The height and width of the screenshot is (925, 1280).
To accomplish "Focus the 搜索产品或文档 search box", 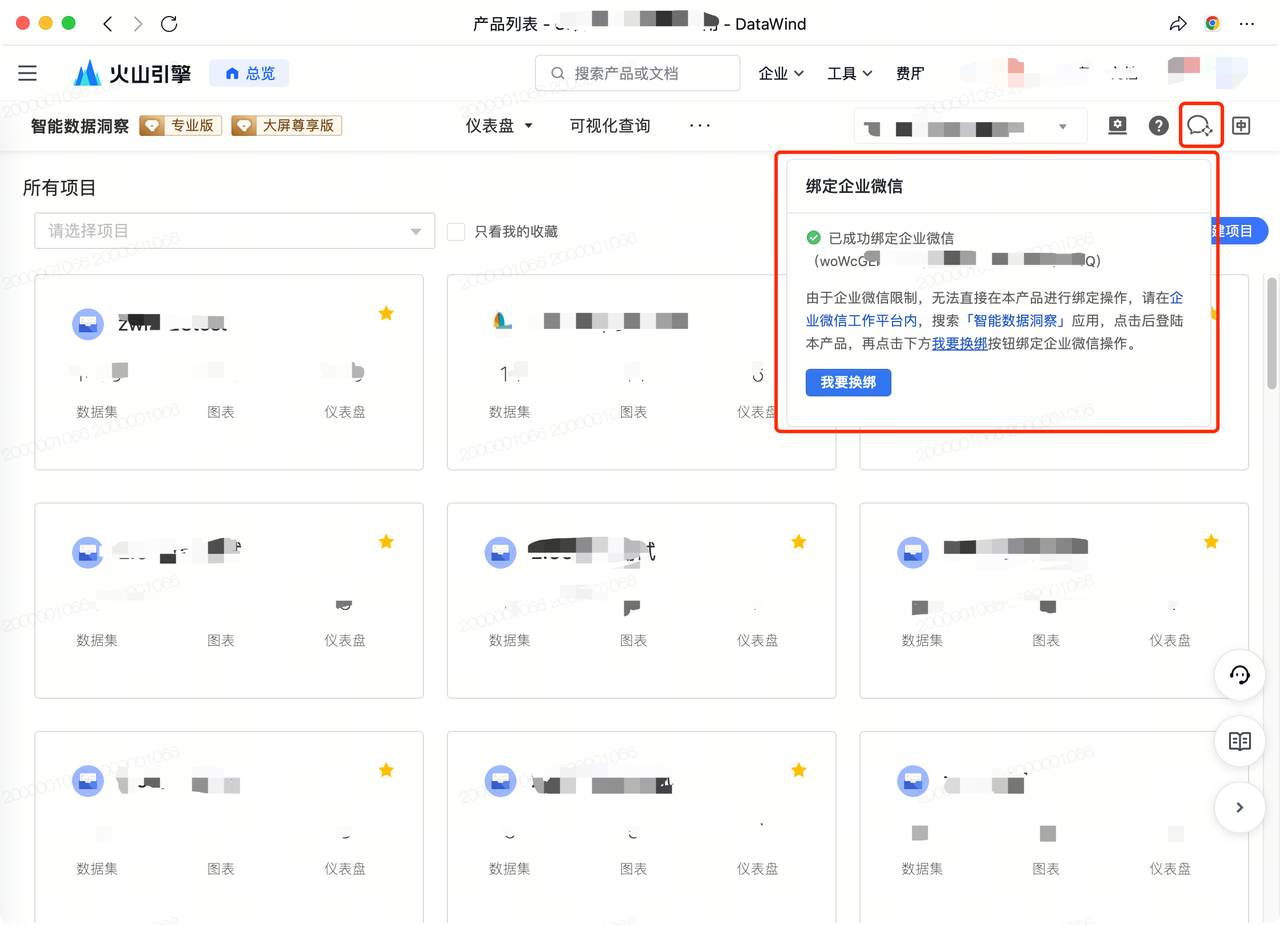I will click(x=638, y=73).
